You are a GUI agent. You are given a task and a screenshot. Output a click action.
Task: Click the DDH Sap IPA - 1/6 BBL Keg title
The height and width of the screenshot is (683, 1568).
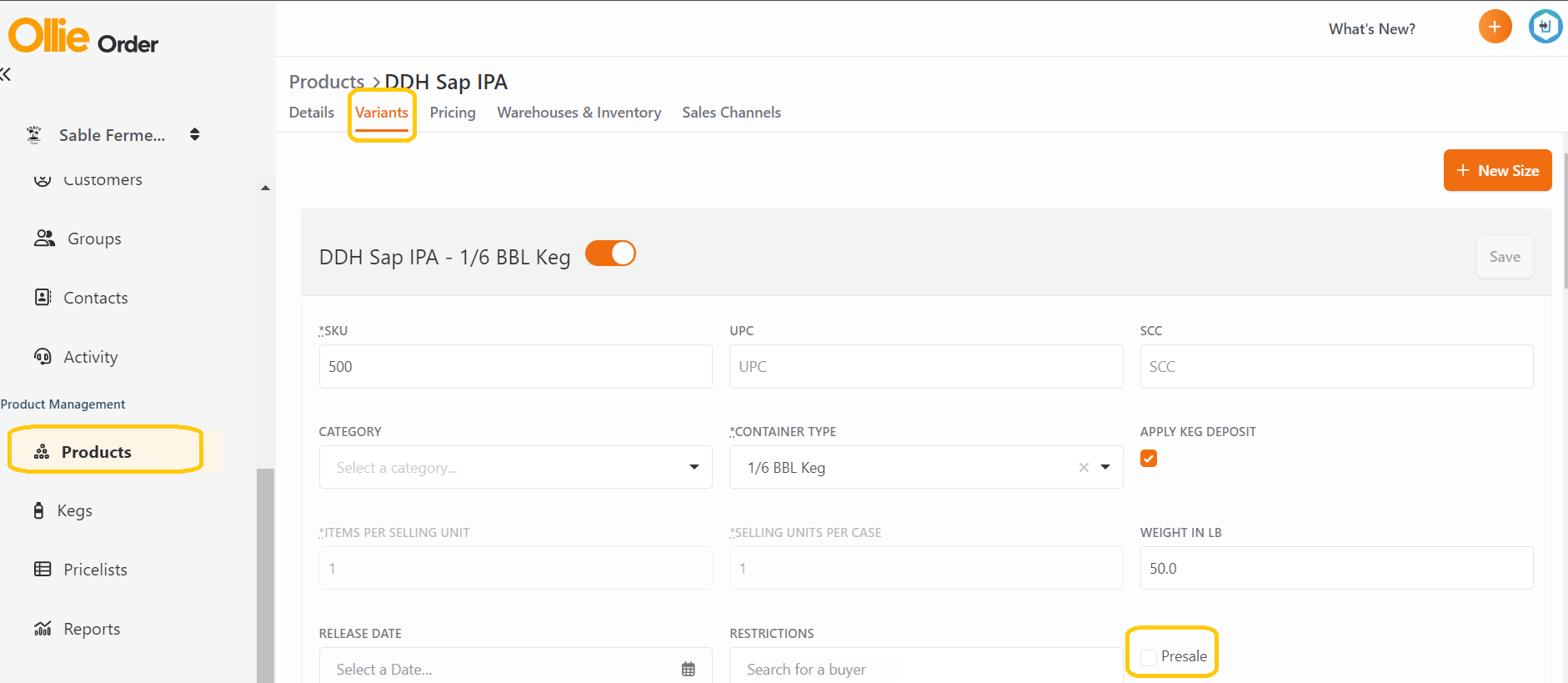(x=444, y=257)
